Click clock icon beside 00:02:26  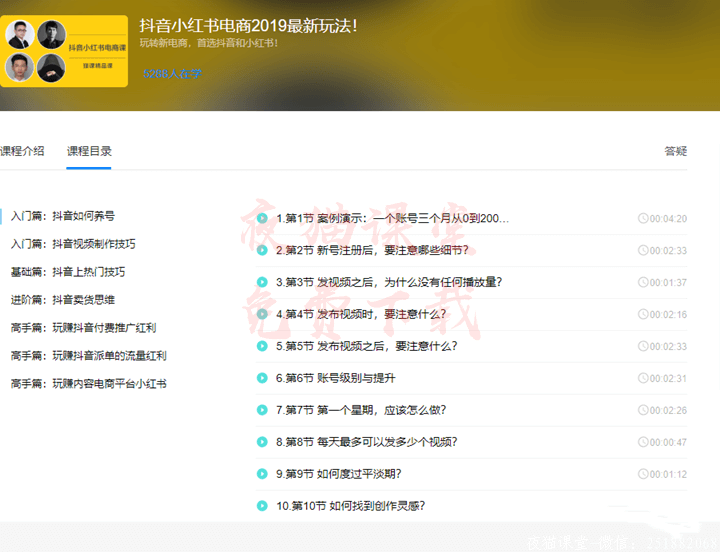click(643, 410)
